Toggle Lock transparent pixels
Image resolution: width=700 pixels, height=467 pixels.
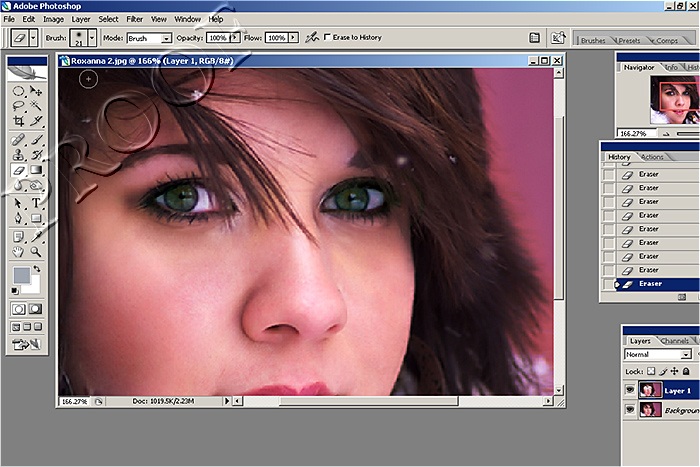[651, 371]
